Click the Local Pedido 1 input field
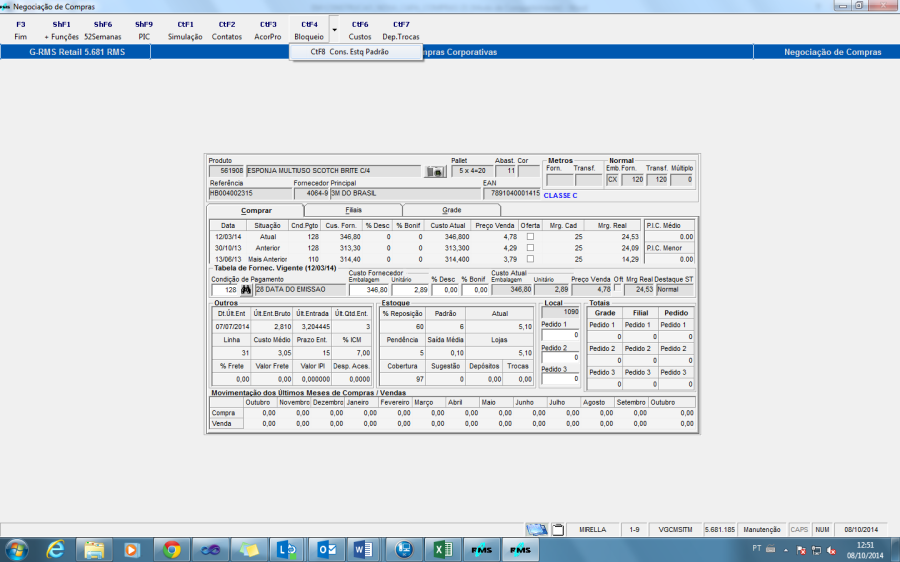This screenshot has width=900, height=562. point(560,335)
